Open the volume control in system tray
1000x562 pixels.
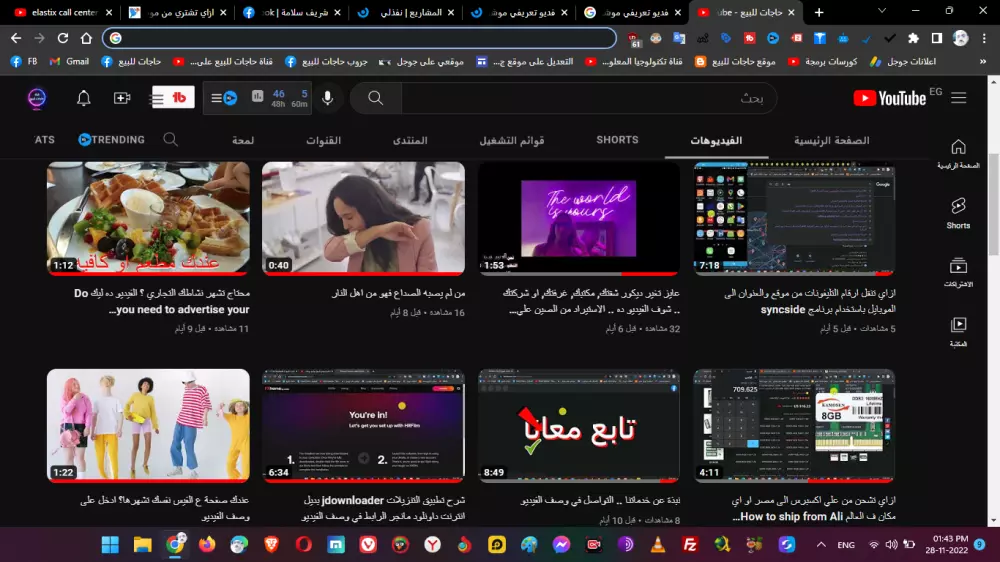coord(892,544)
